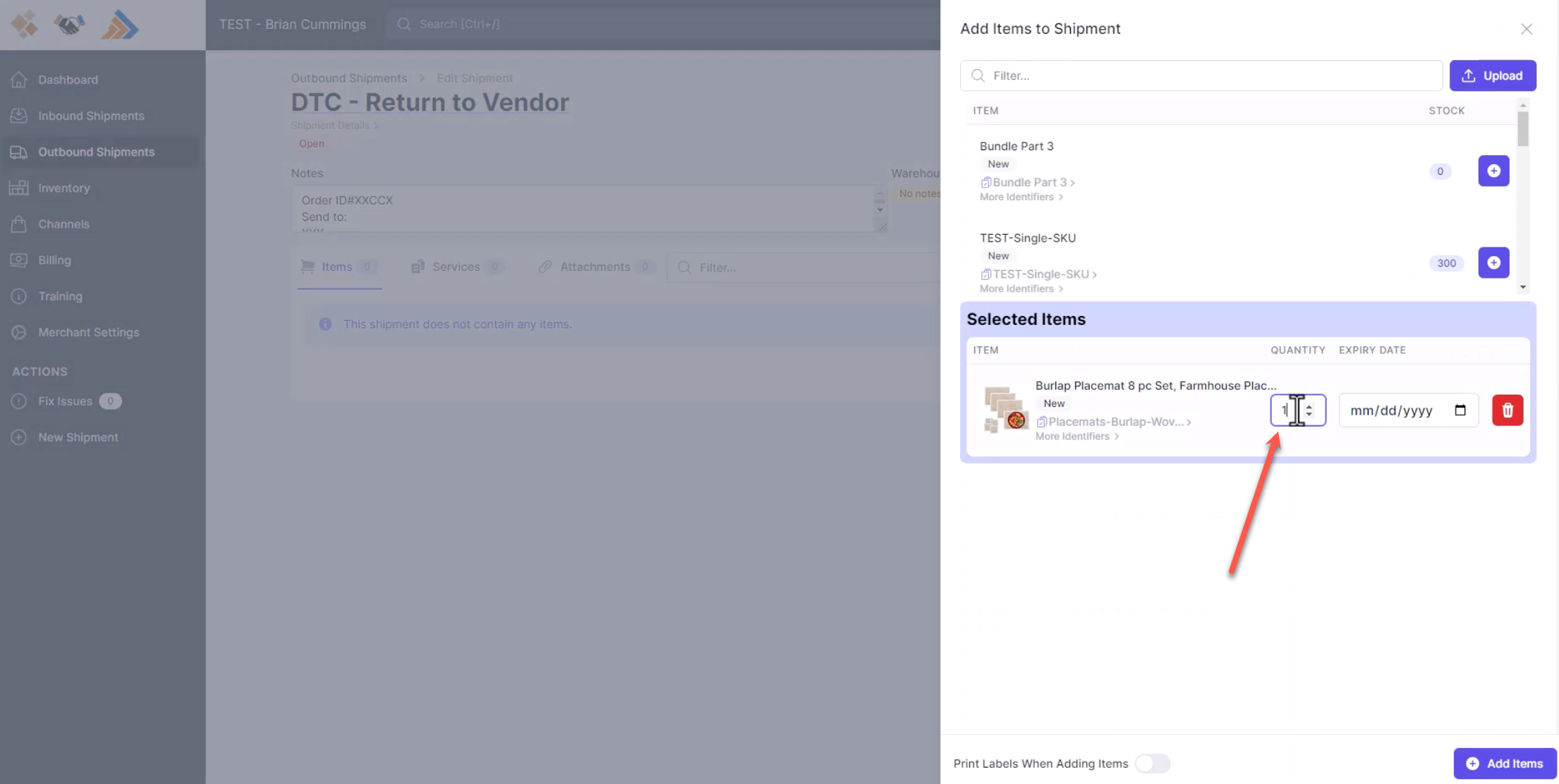Click the Add Items button
The image size is (1559, 784).
pos(1504,764)
